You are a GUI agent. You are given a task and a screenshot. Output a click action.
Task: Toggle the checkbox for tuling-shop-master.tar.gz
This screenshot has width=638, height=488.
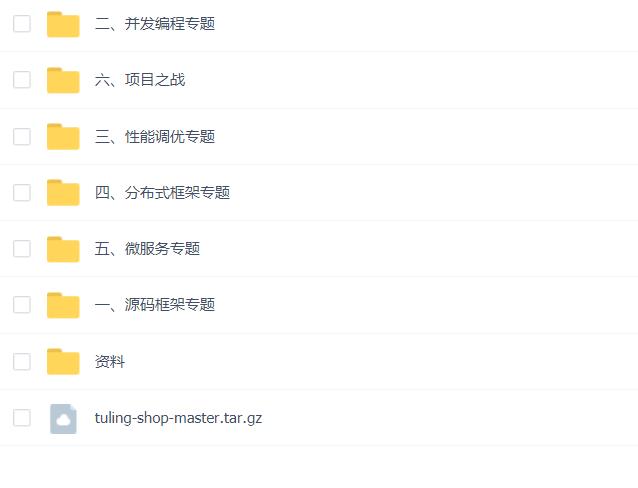click(22, 418)
